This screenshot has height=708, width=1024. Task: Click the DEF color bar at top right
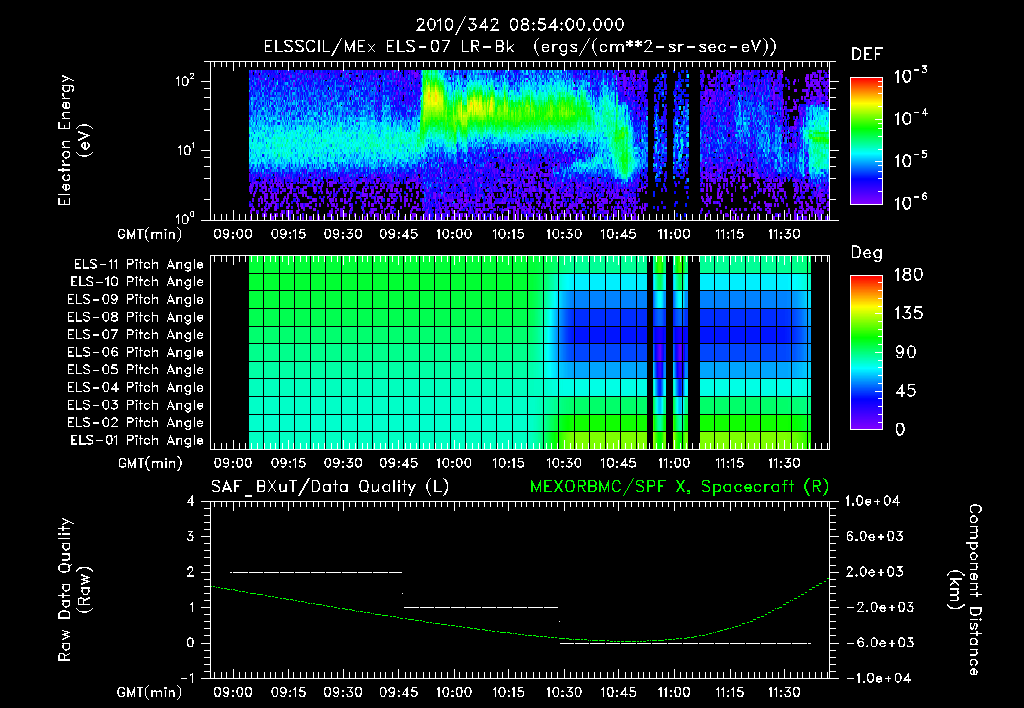click(x=866, y=141)
